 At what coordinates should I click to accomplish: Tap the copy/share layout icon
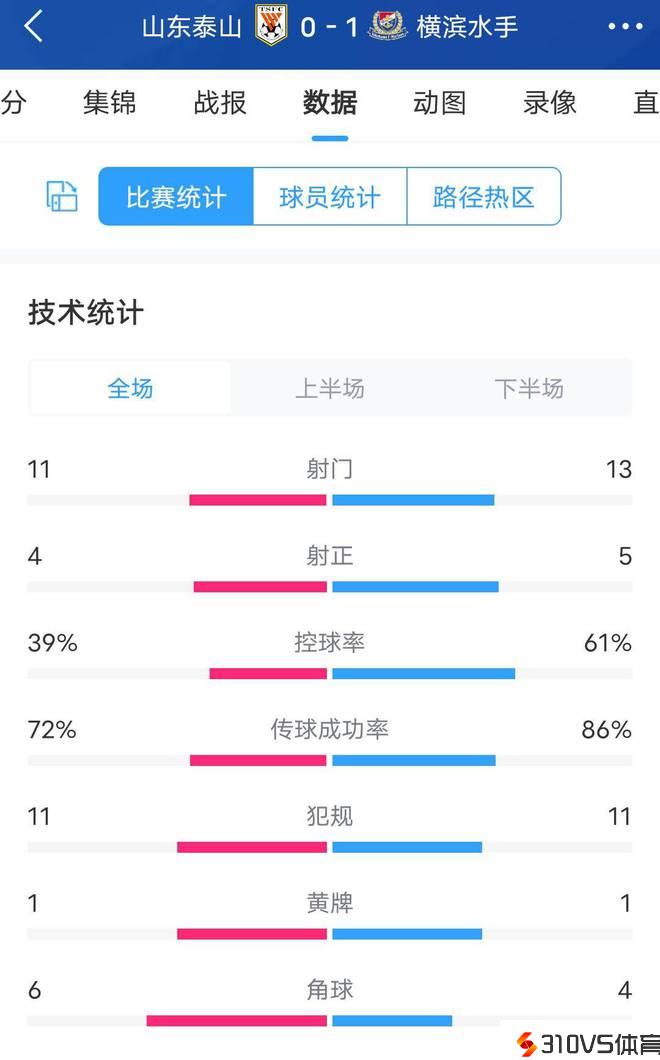[62, 196]
